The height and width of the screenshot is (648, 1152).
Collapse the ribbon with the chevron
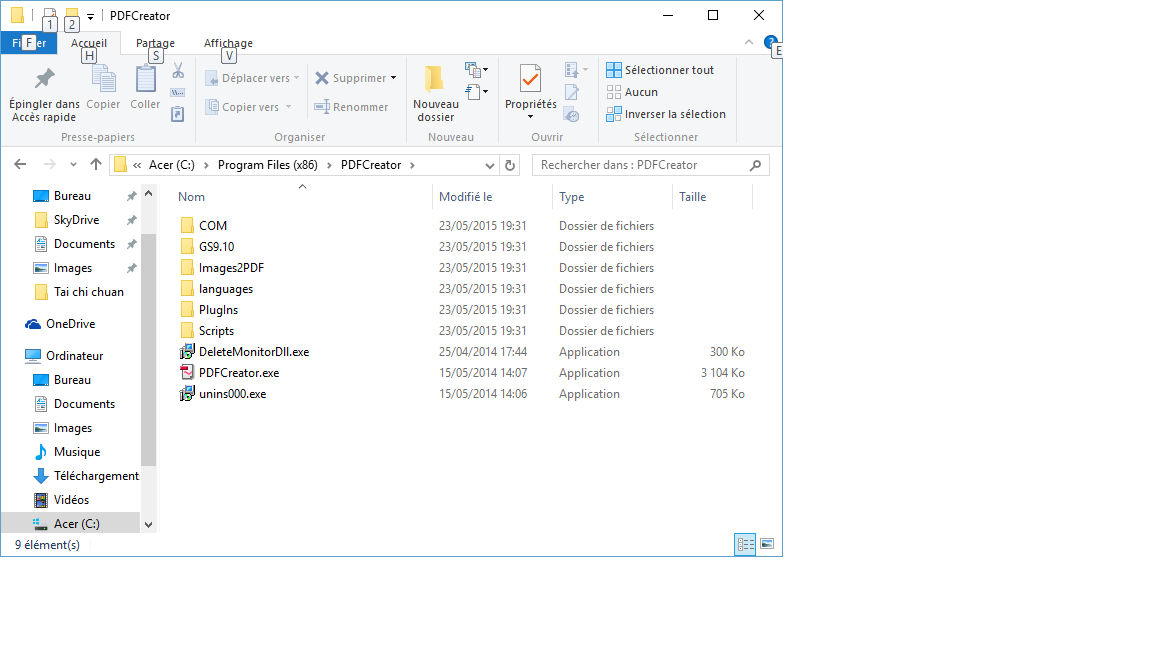pyautogui.click(x=749, y=43)
